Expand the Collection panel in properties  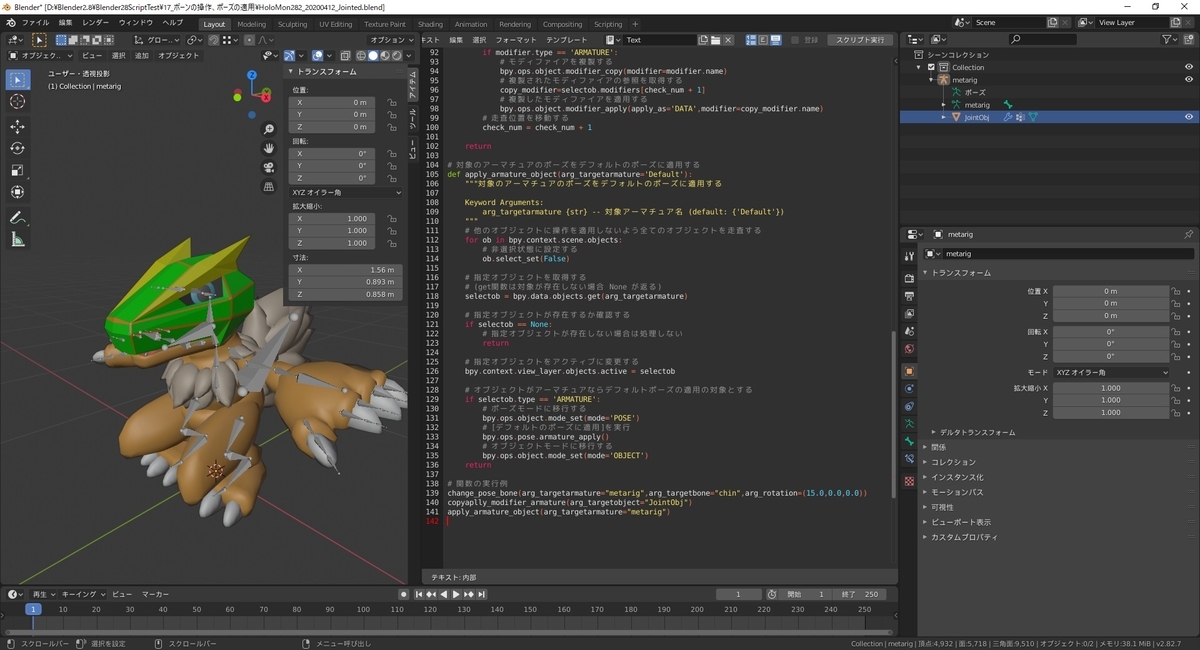(x=952, y=462)
